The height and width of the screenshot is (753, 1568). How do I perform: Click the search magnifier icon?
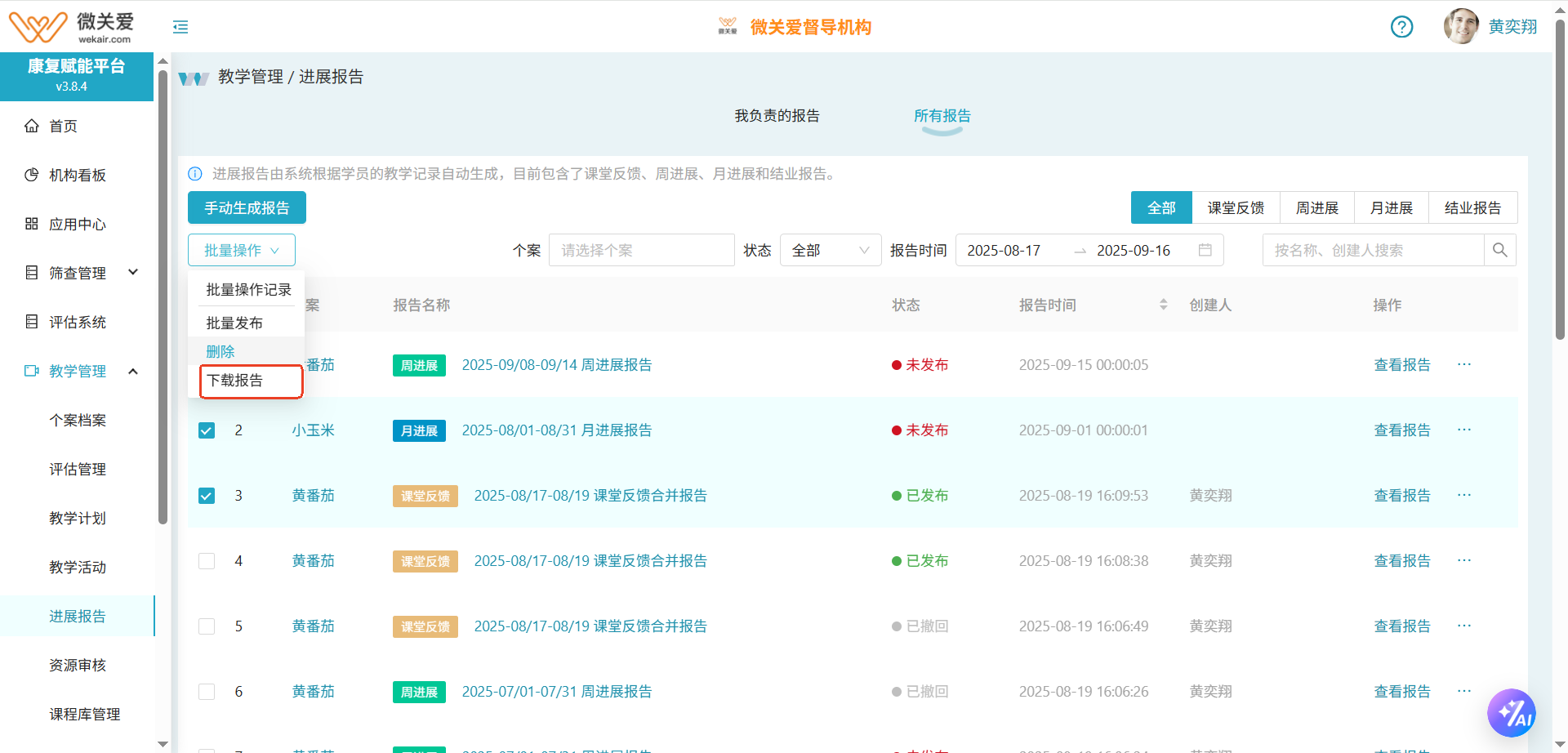point(1500,250)
